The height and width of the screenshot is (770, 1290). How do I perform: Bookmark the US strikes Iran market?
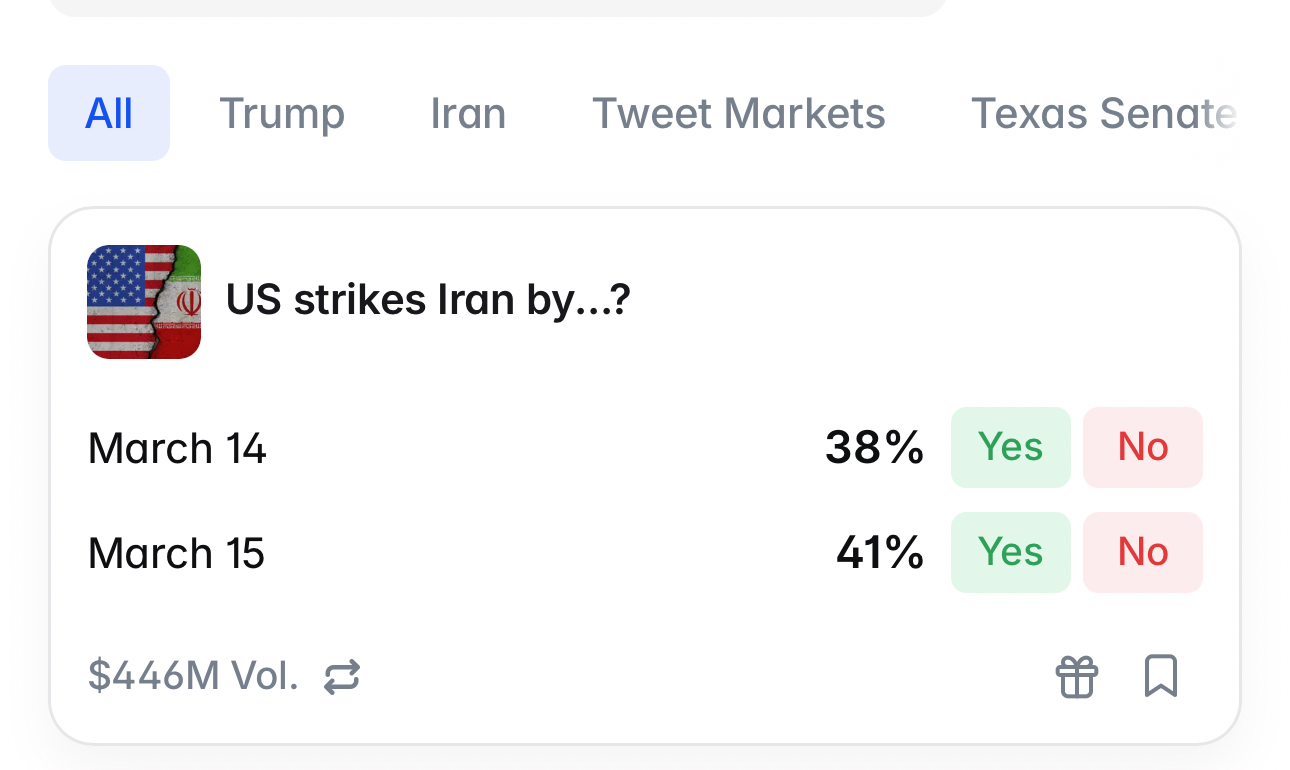pos(1160,676)
